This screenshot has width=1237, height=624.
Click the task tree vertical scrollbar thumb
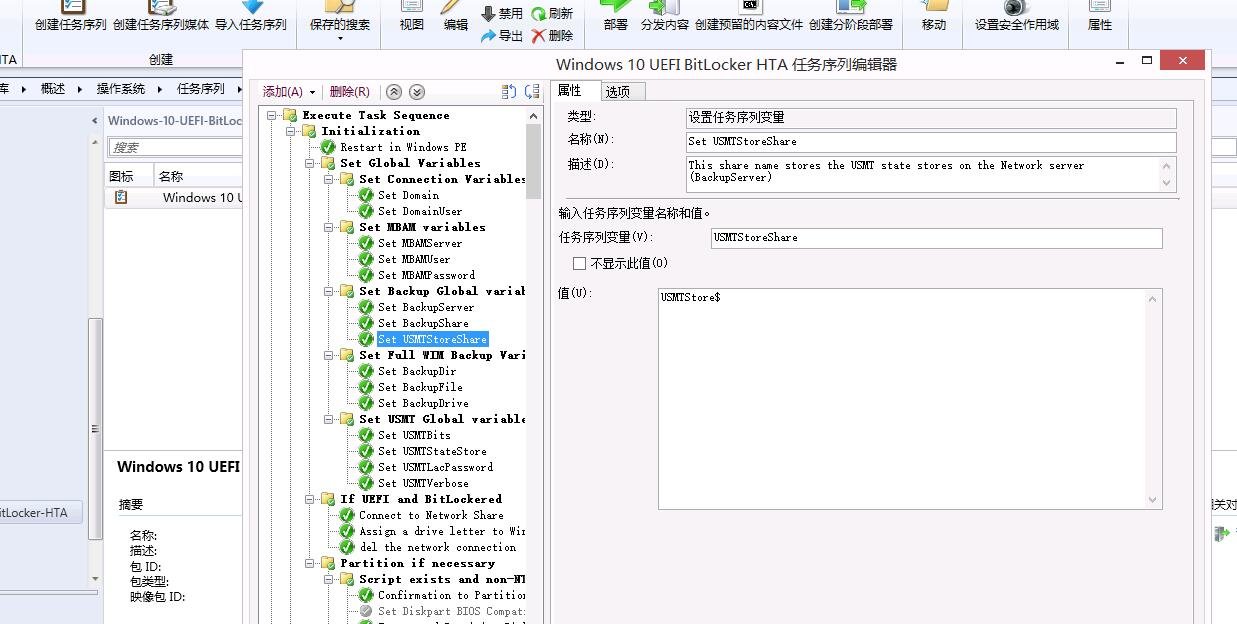click(534, 160)
